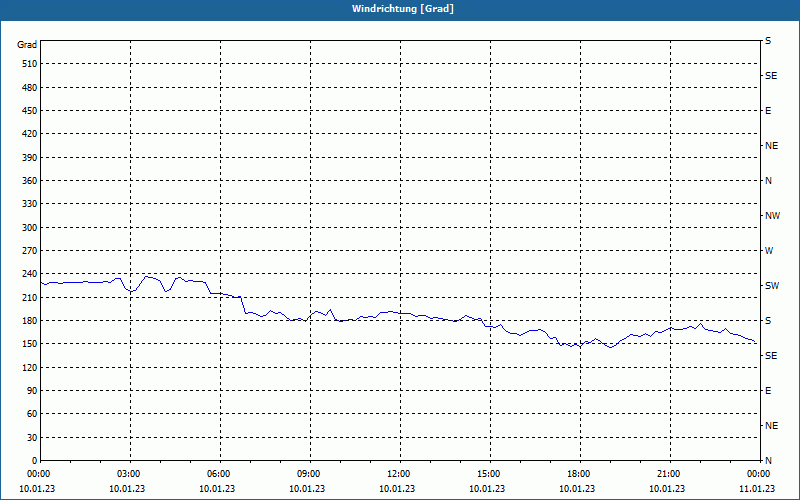Select the 12:00 time label

click(x=399, y=474)
